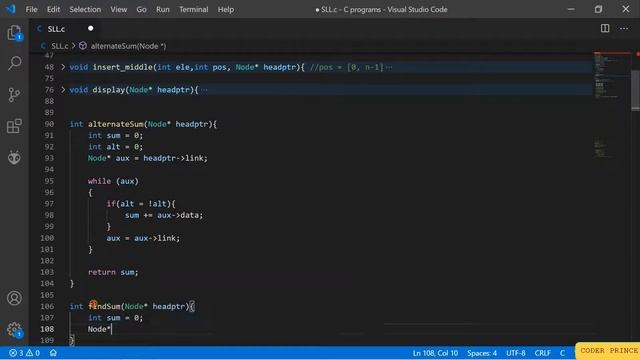This screenshot has height=360, width=640.
Task: Click 'int alt = 0;' on line 92
Action: coord(116,147)
